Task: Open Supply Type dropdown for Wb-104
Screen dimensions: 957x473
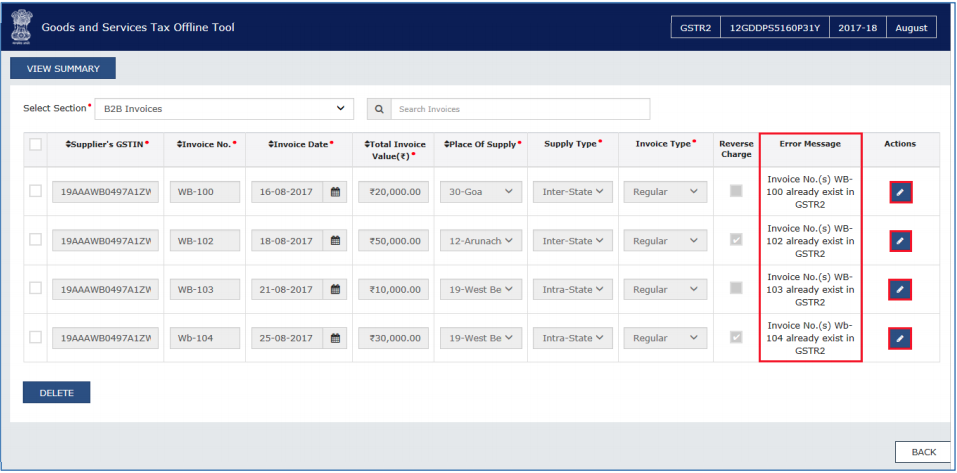Action: pyautogui.click(x=572, y=338)
